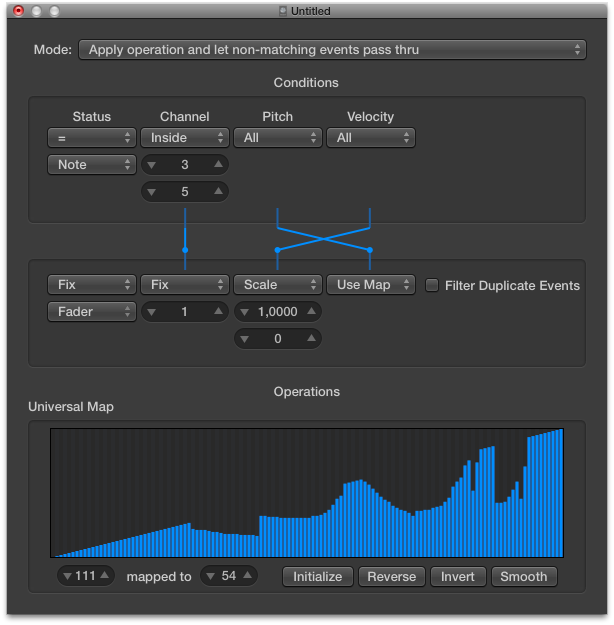The image size is (614, 625).
Task: Increase the map input value 111
Action: (104, 575)
